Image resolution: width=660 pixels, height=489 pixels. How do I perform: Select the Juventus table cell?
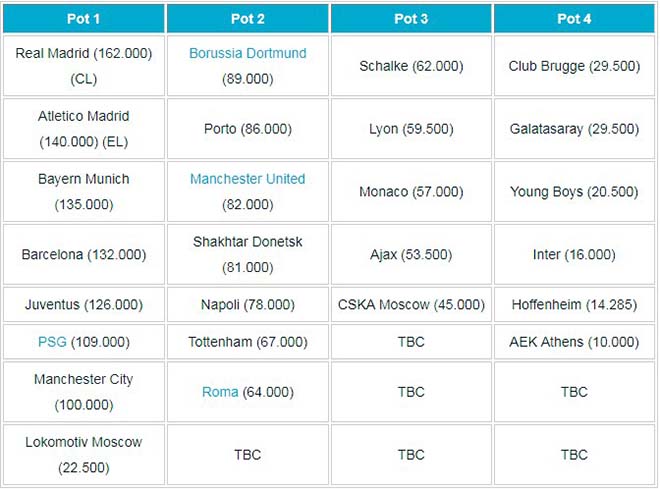click(84, 305)
